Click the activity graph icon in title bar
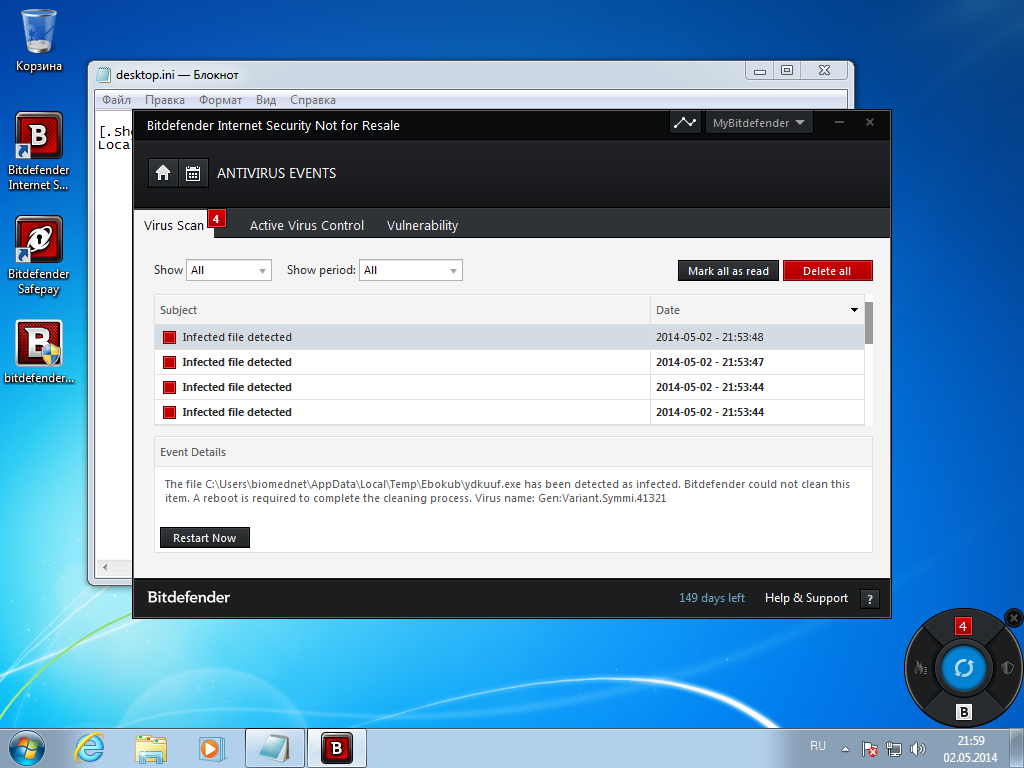This screenshot has height=768, width=1024. pos(685,123)
